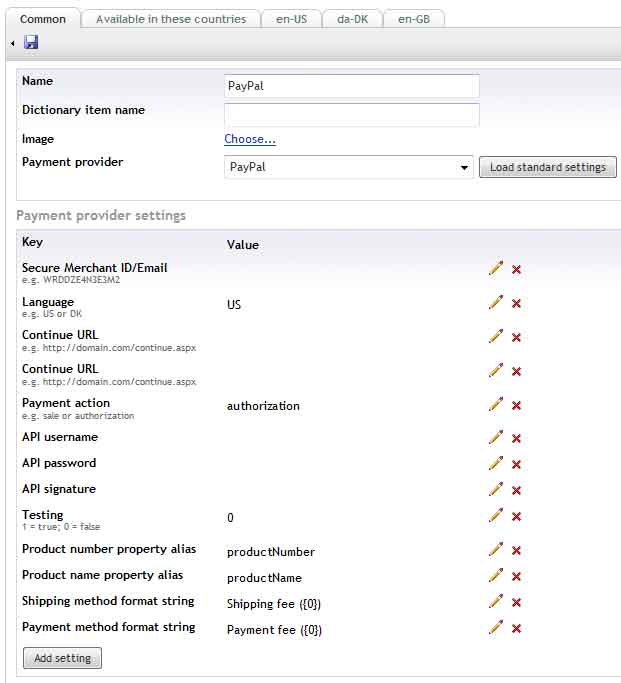This screenshot has width=621, height=683.
Task: Delete the API password setting
Action: coord(516,464)
